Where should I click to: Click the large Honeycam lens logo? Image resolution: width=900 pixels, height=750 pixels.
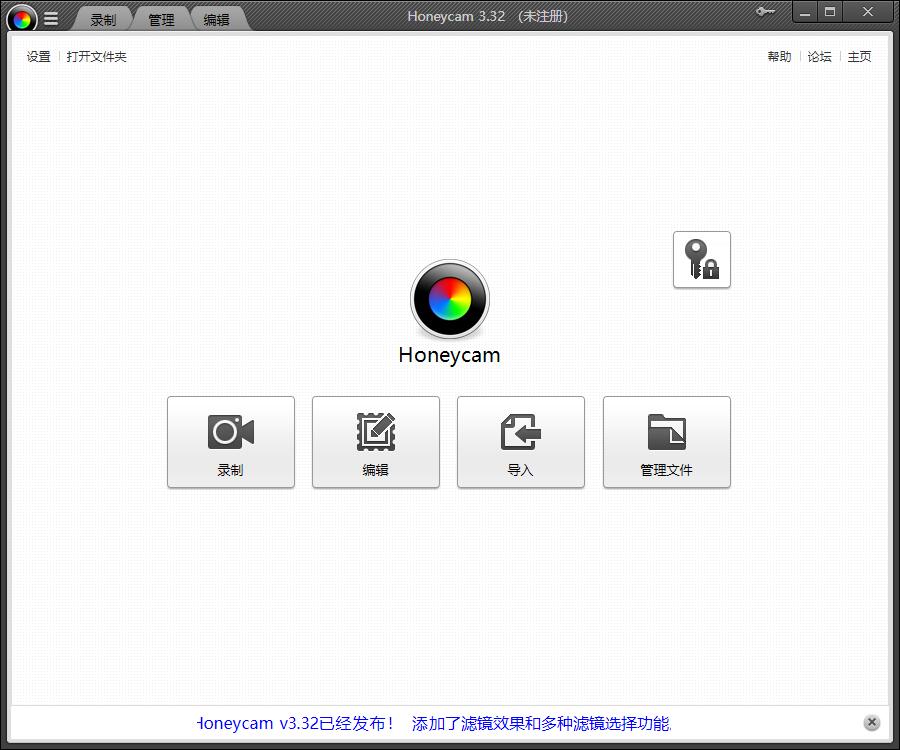point(450,299)
